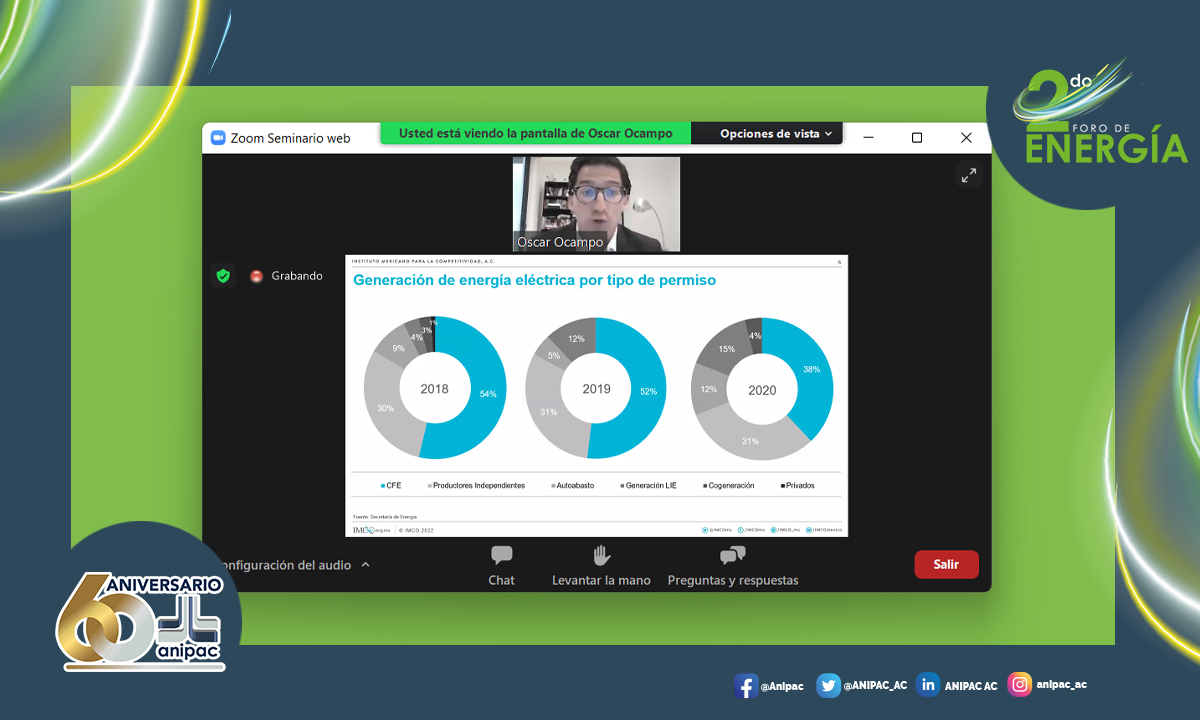
Task: Click the green encryption shield icon
Action: (223, 276)
